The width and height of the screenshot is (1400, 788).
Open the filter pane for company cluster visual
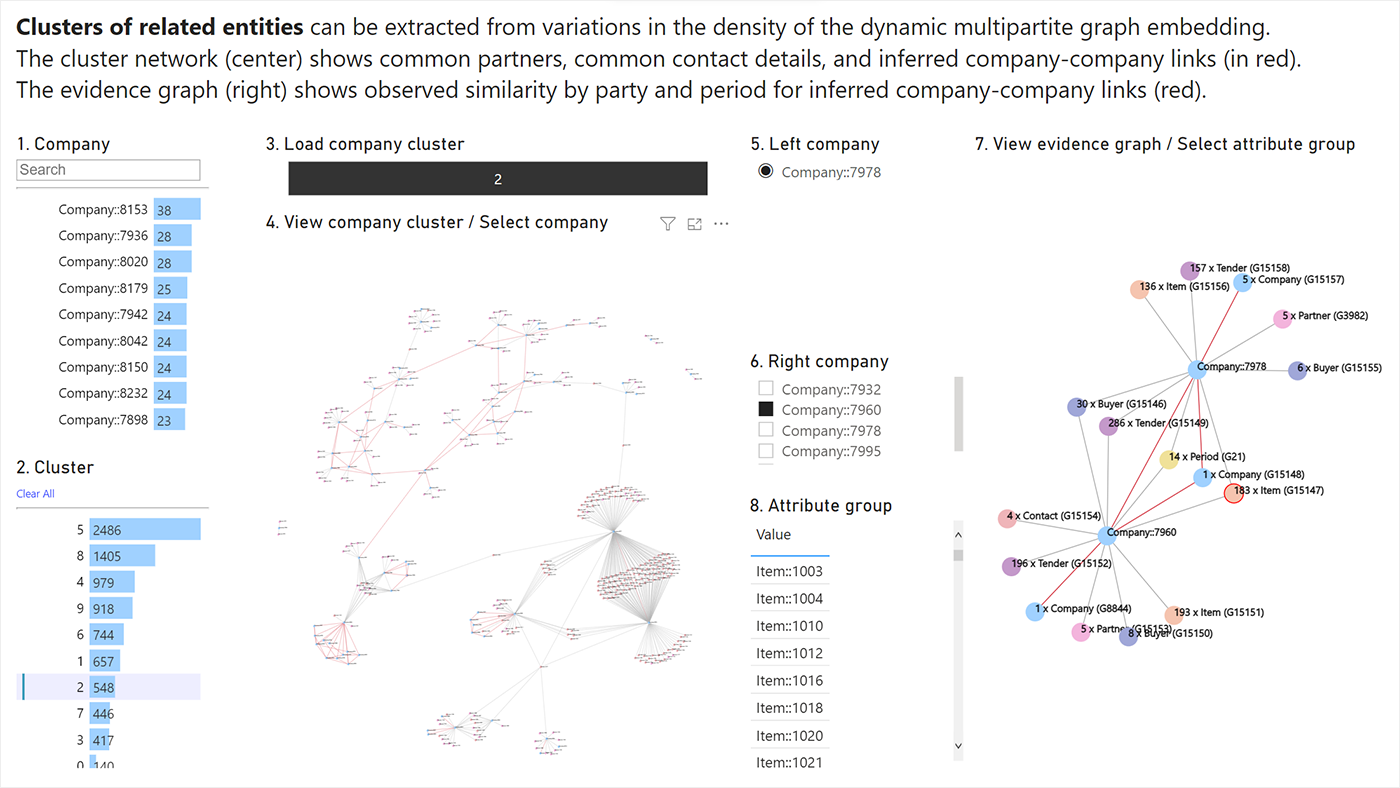[x=667, y=223]
